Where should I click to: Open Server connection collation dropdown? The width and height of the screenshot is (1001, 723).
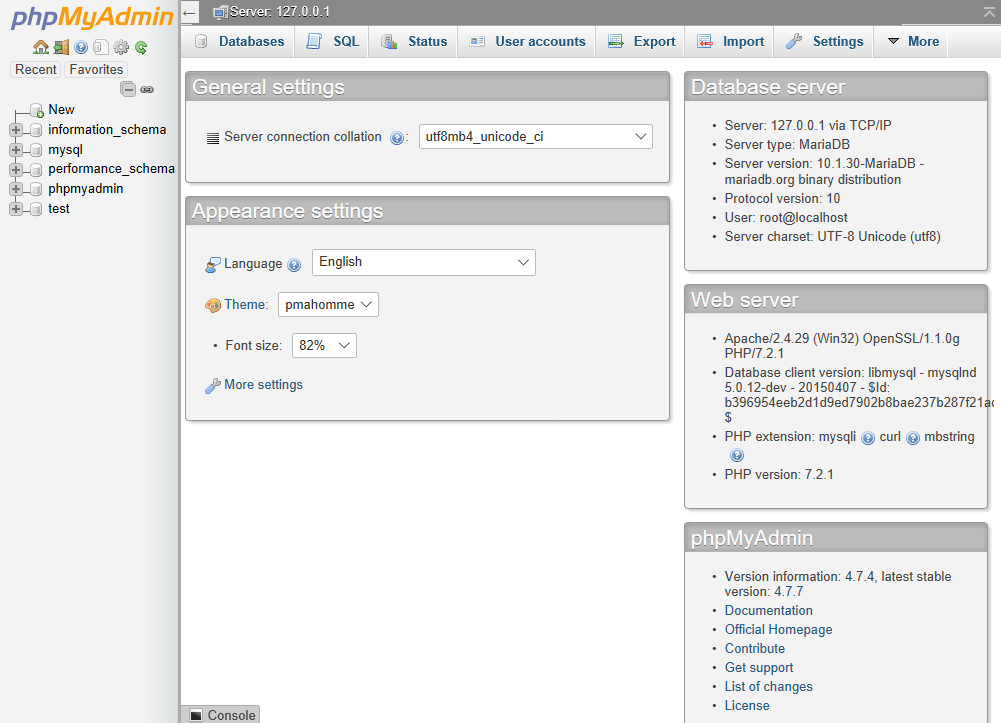[536, 137]
